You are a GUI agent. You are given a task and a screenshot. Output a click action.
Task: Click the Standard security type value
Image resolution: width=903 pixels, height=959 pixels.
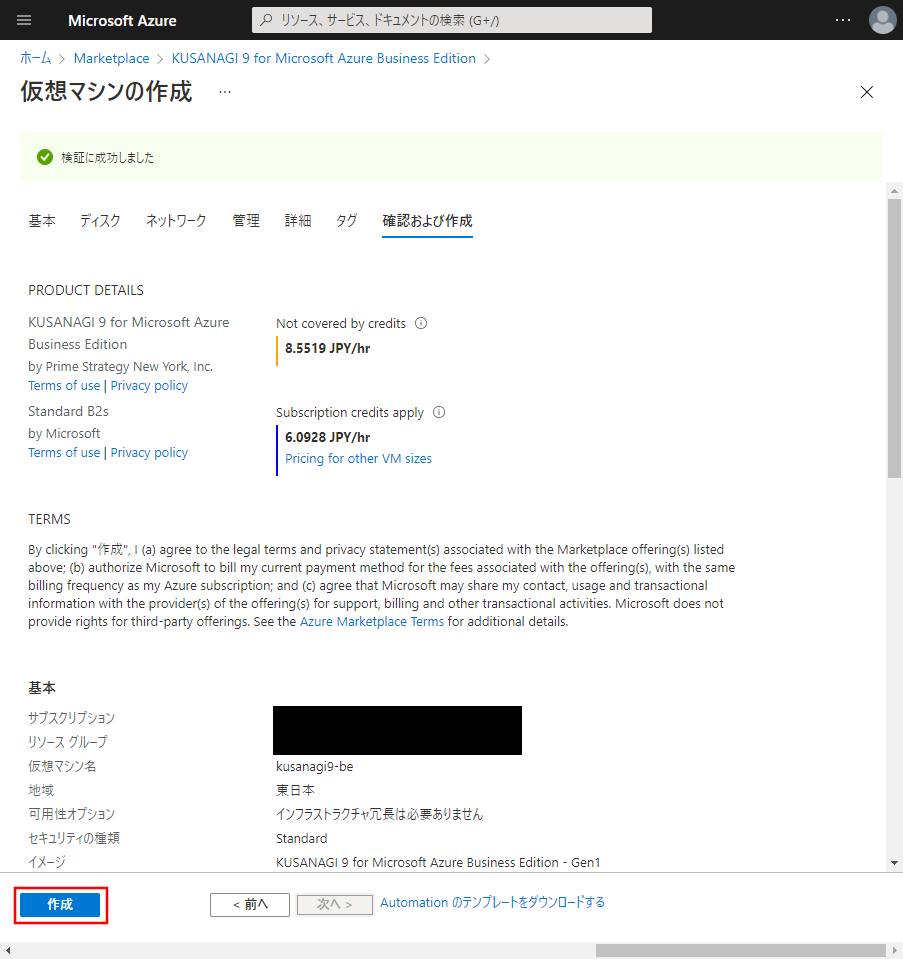(302, 839)
